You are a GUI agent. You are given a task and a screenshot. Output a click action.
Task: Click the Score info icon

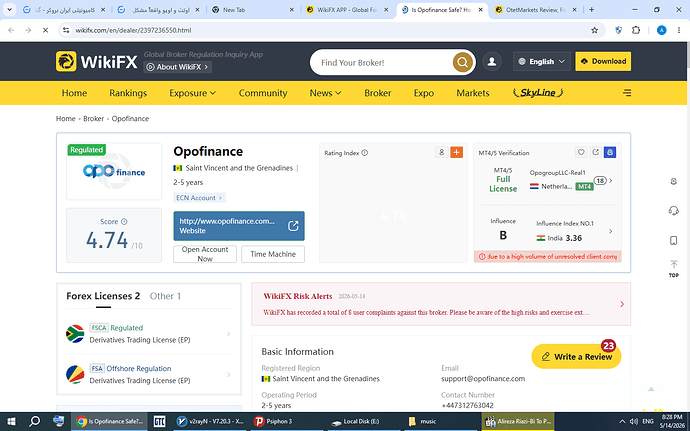coord(124,221)
